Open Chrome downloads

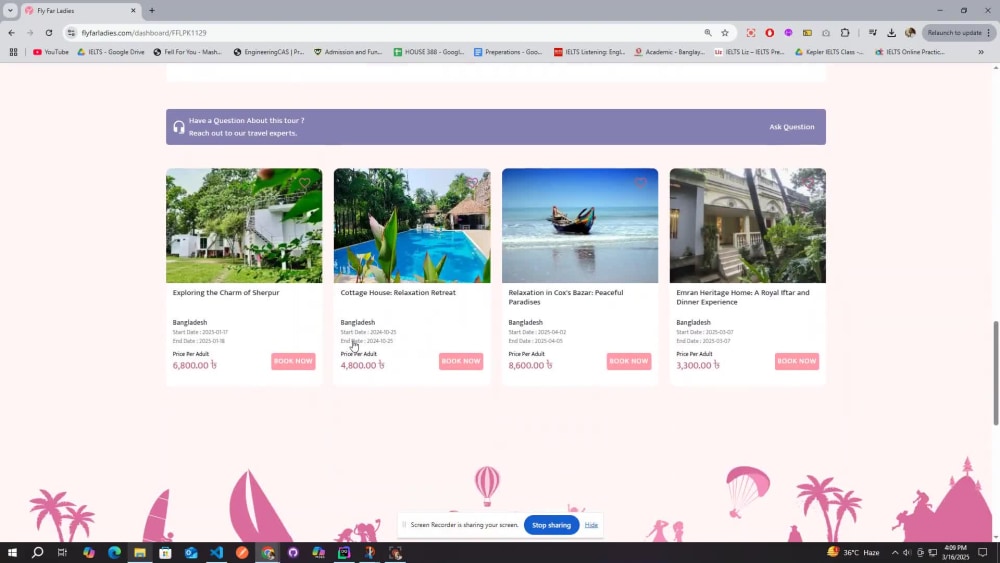892,33
